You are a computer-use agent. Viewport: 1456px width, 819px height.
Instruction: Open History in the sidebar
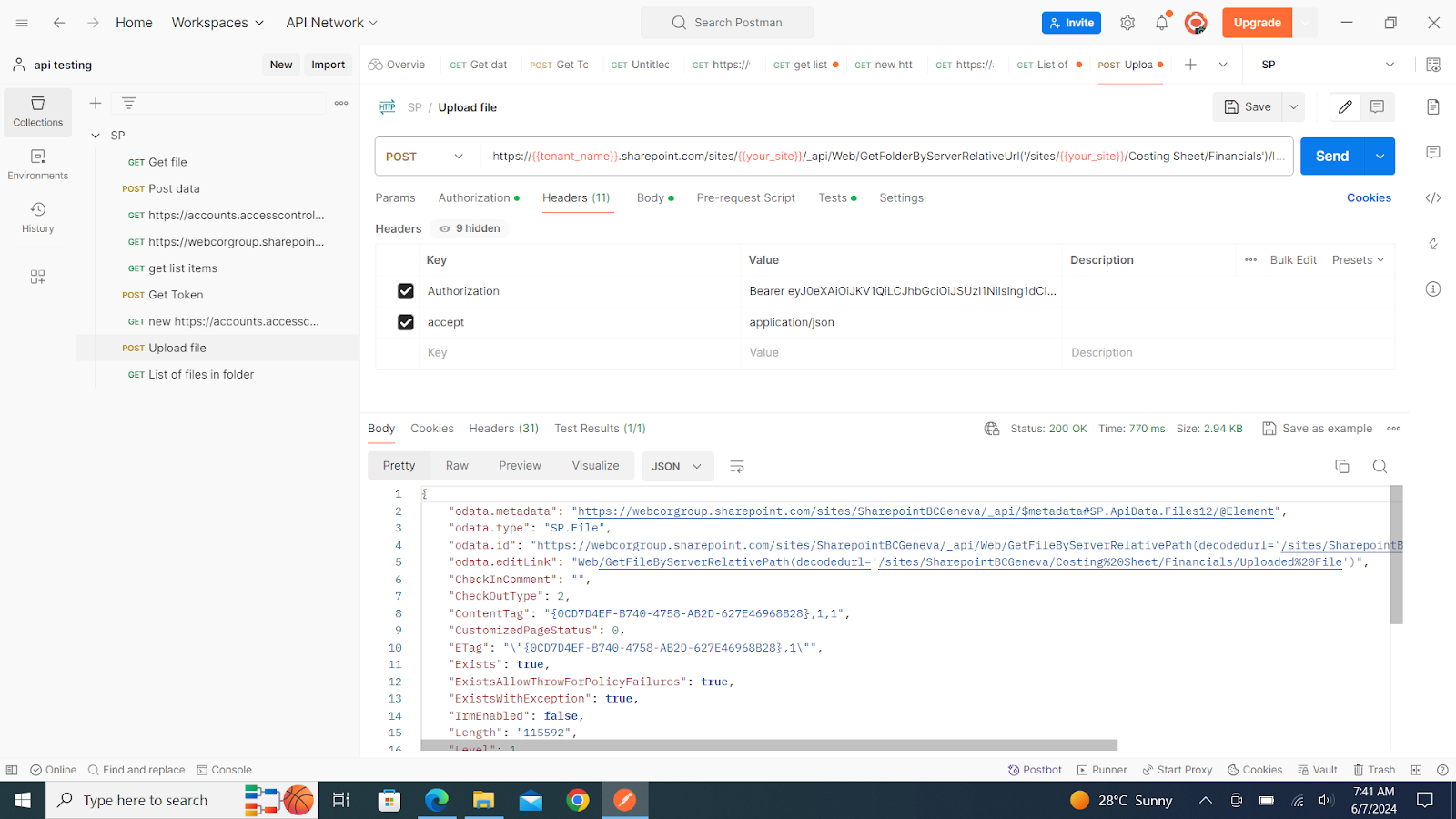coord(38,217)
